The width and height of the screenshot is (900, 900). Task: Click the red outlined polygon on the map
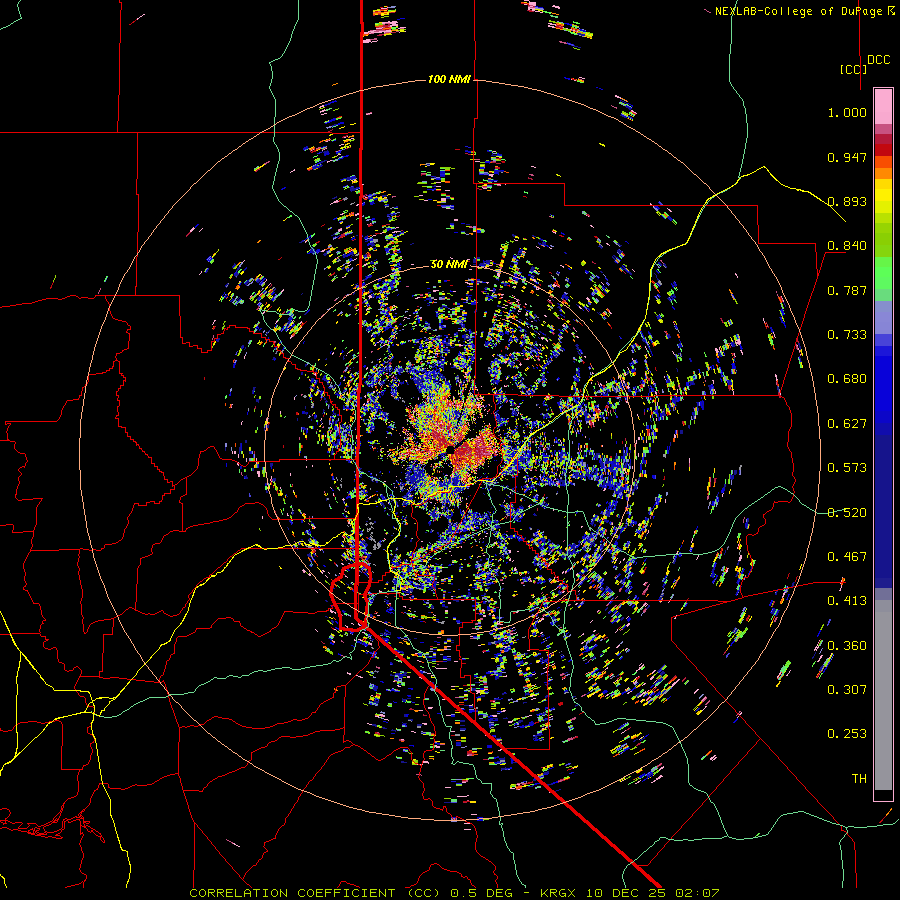coord(351,597)
